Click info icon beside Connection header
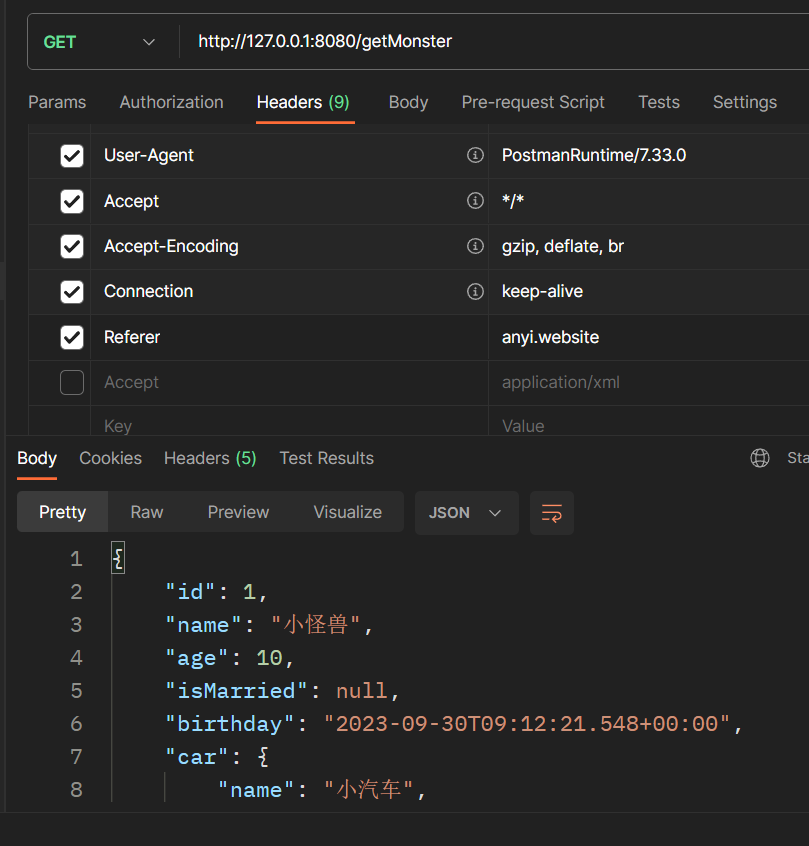Screen dimensions: 809x846 pos(475,292)
